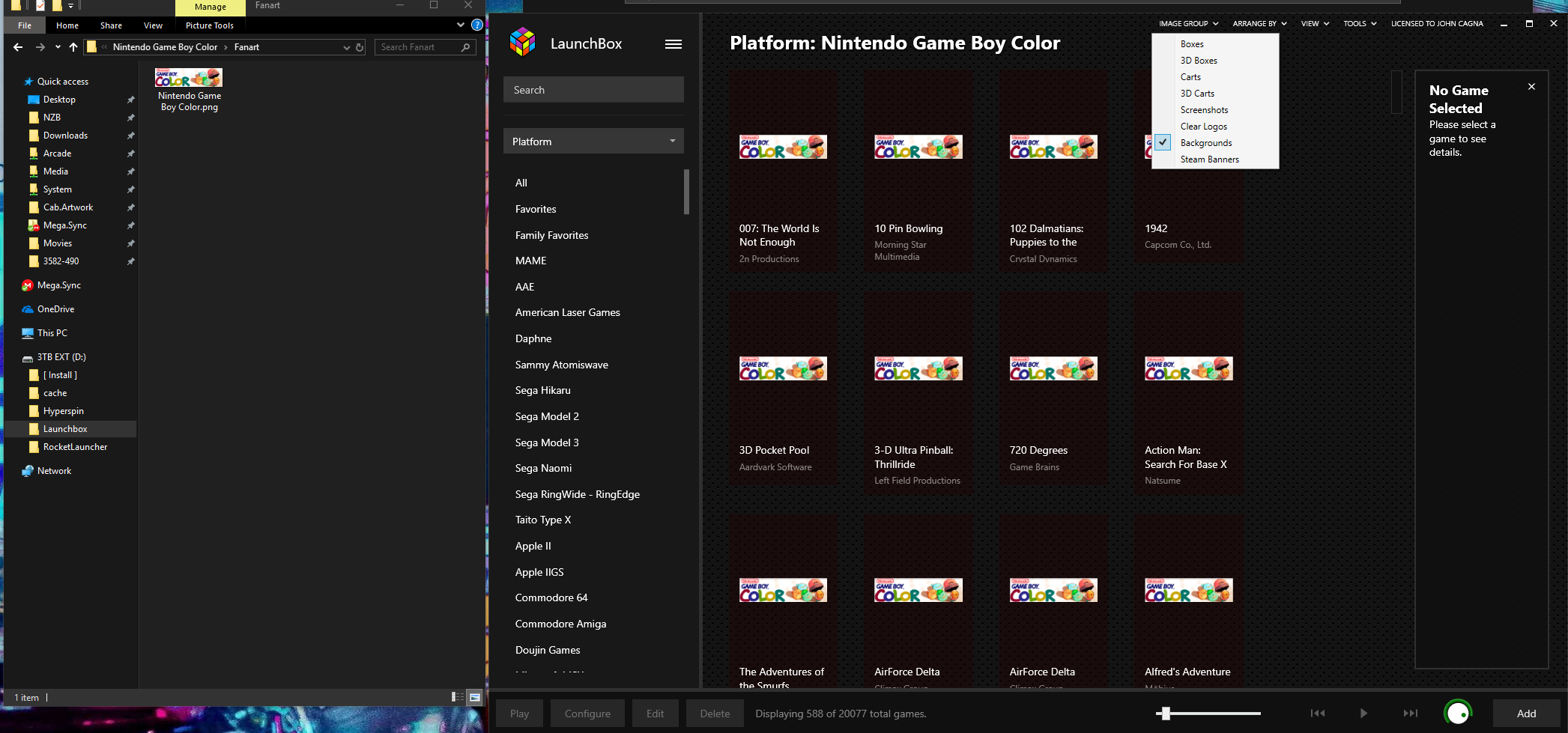Refresh the Fanart folder view
The height and width of the screenshot is (733, 1568).
click(x=360, y=47)
